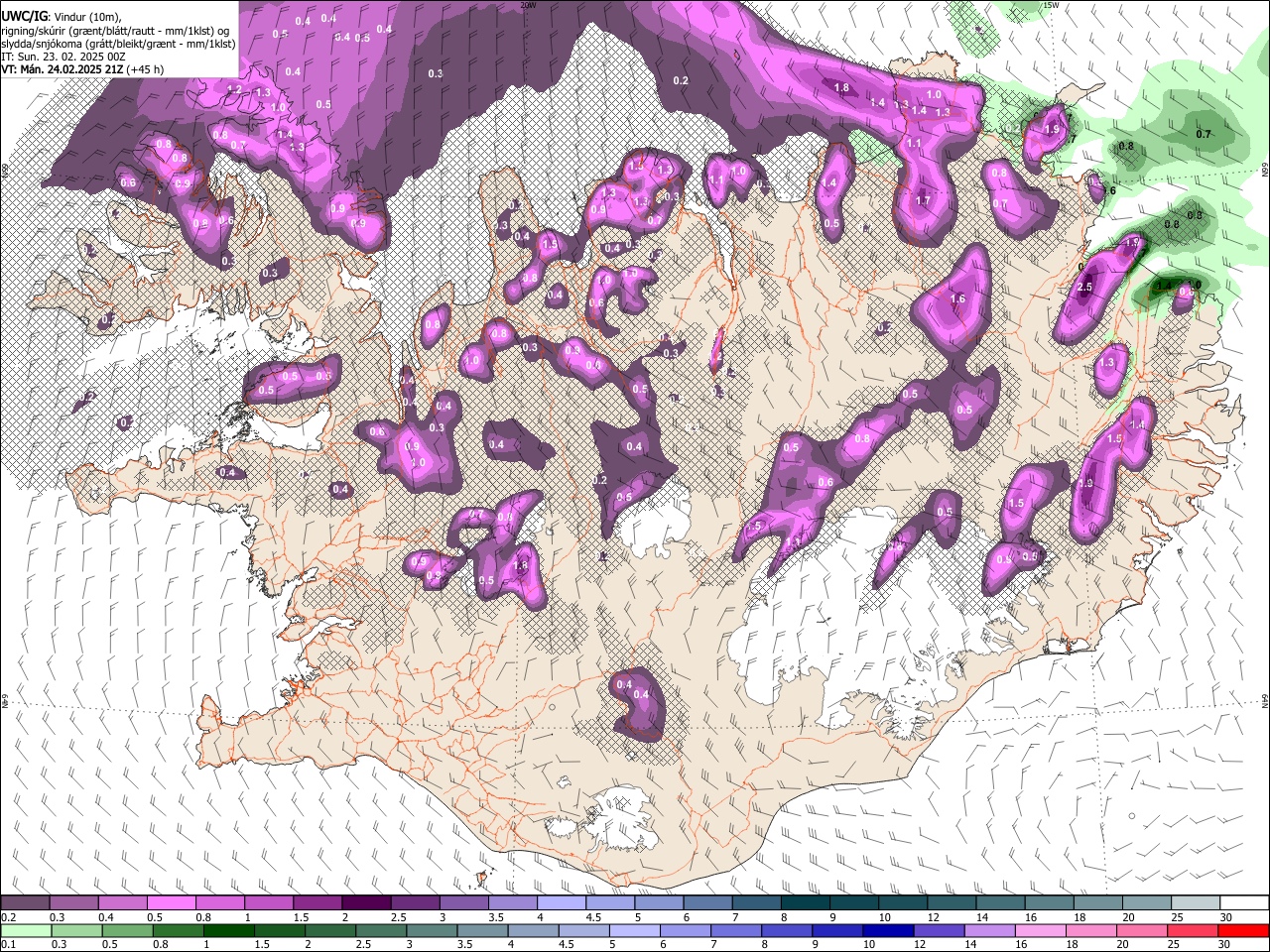Click the VT: Mán. 24.02.2025 21Z time
The height and width of the screenshot is (952, 1270).
[x=62, y=69]
